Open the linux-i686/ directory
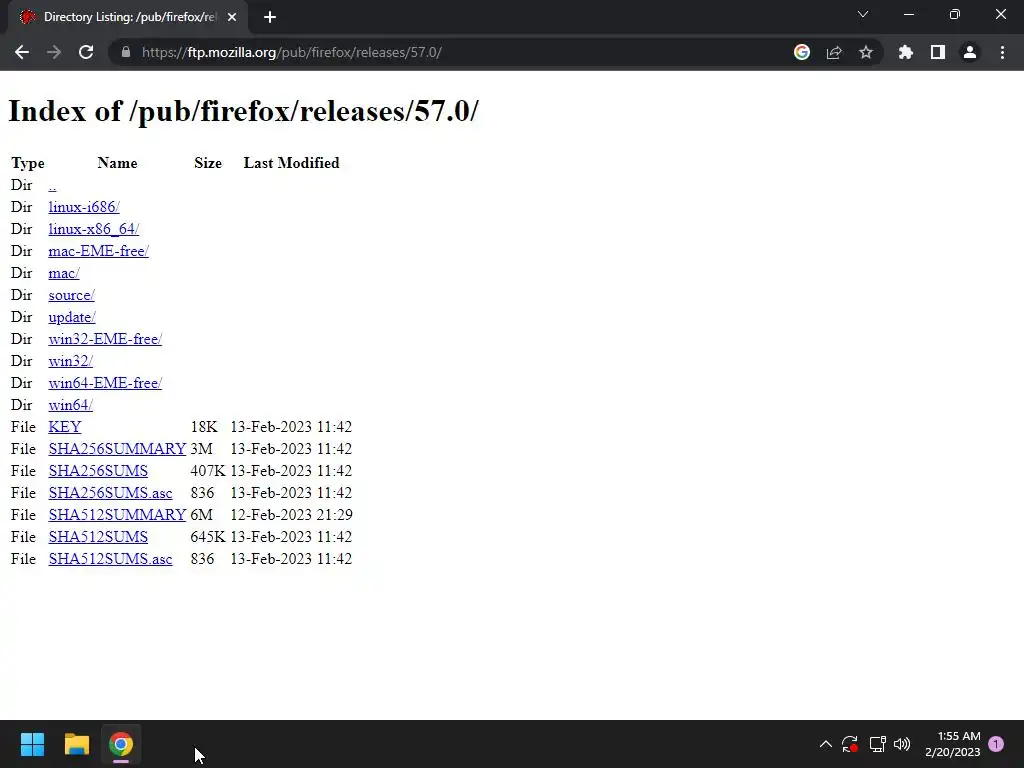Image resolution: width=1024 pixels, height=768 pixels. coord(84,207)
